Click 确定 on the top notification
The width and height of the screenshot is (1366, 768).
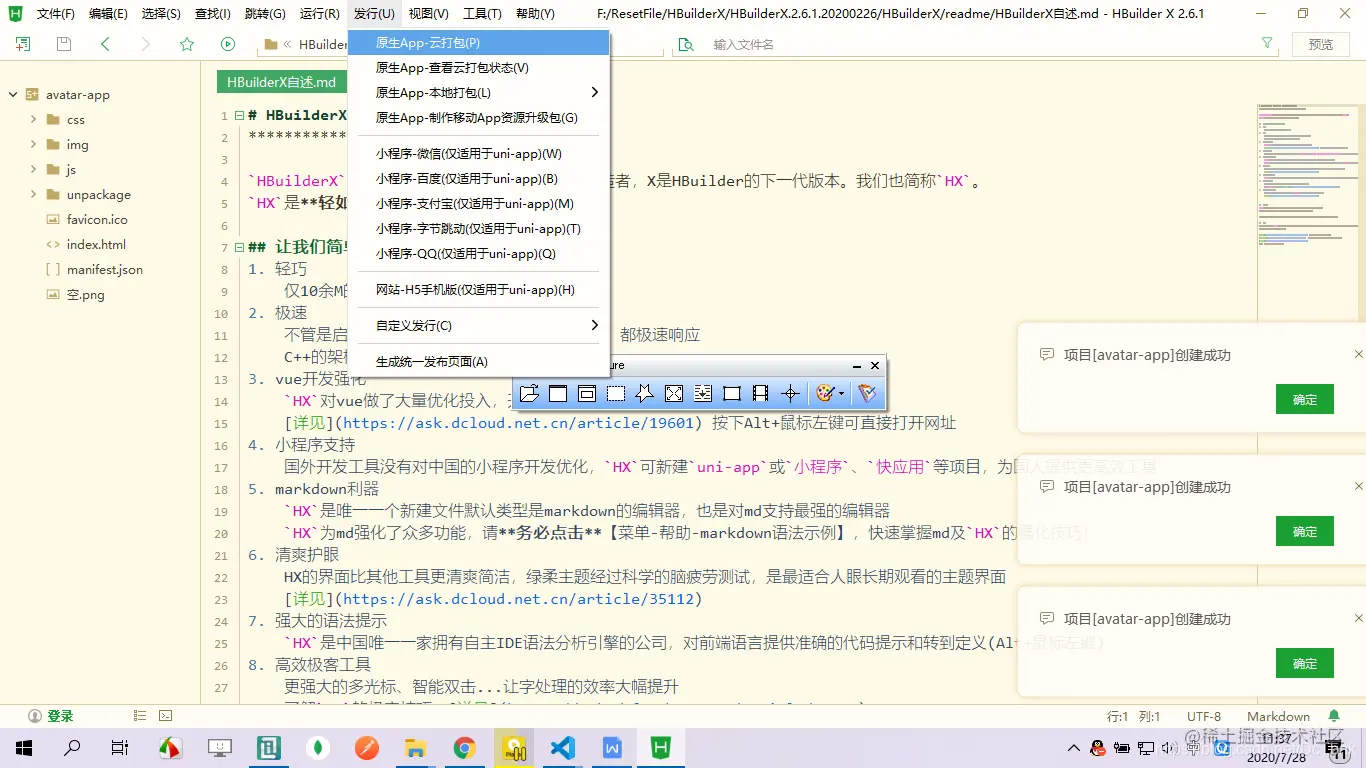1304,398
